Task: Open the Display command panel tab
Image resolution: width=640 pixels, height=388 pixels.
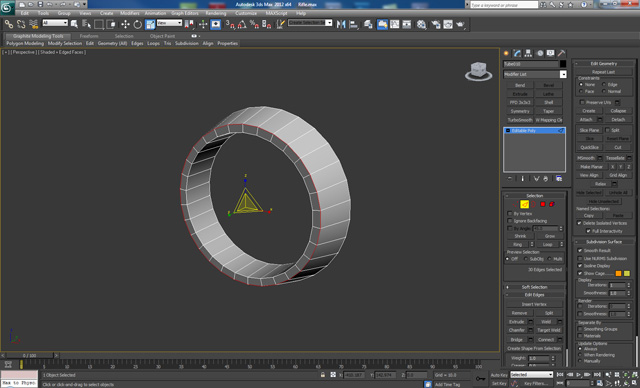Action: click(551, 53)
